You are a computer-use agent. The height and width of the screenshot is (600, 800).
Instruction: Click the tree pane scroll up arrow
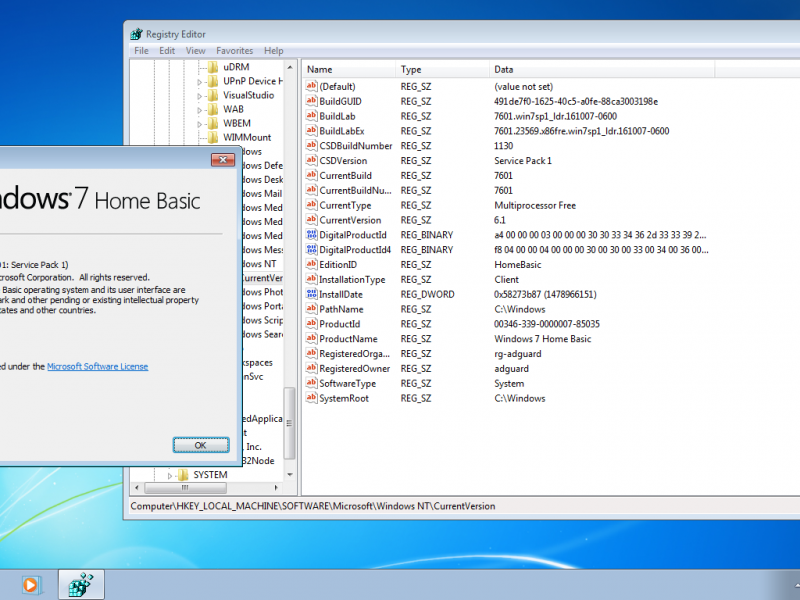click(x=290, y=67)
